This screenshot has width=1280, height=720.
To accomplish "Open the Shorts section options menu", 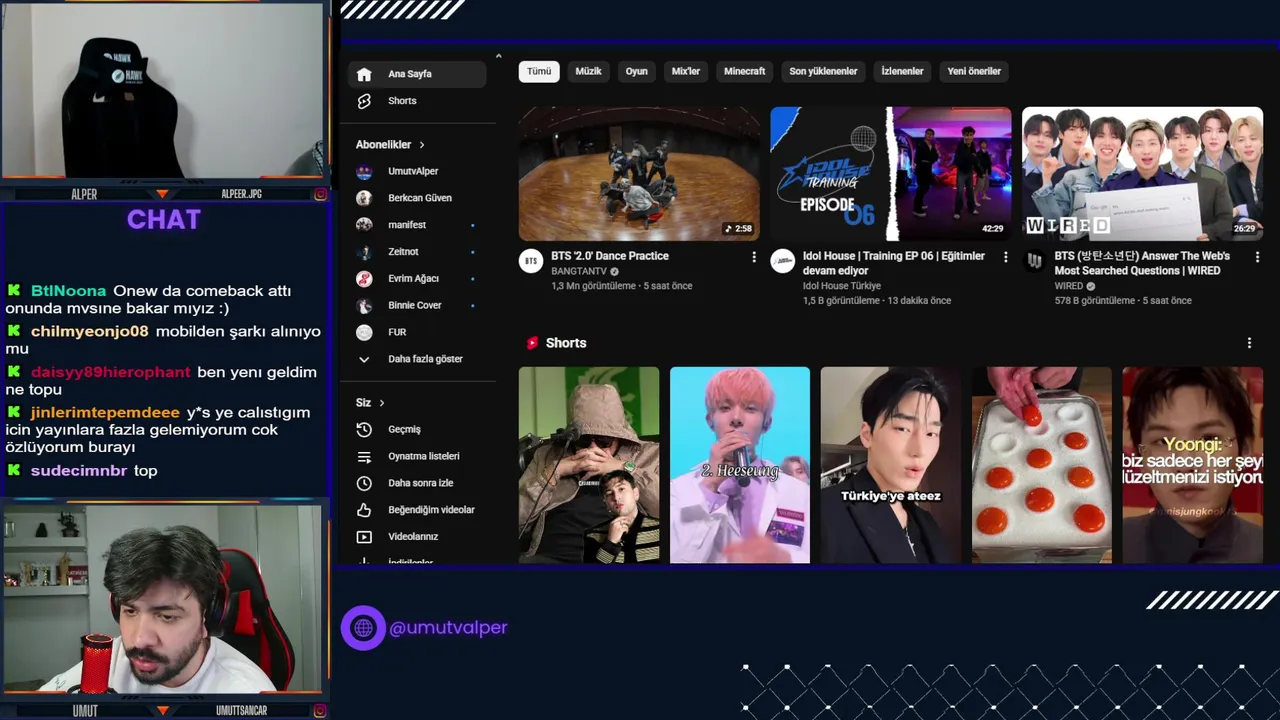I will (1249, 343).
